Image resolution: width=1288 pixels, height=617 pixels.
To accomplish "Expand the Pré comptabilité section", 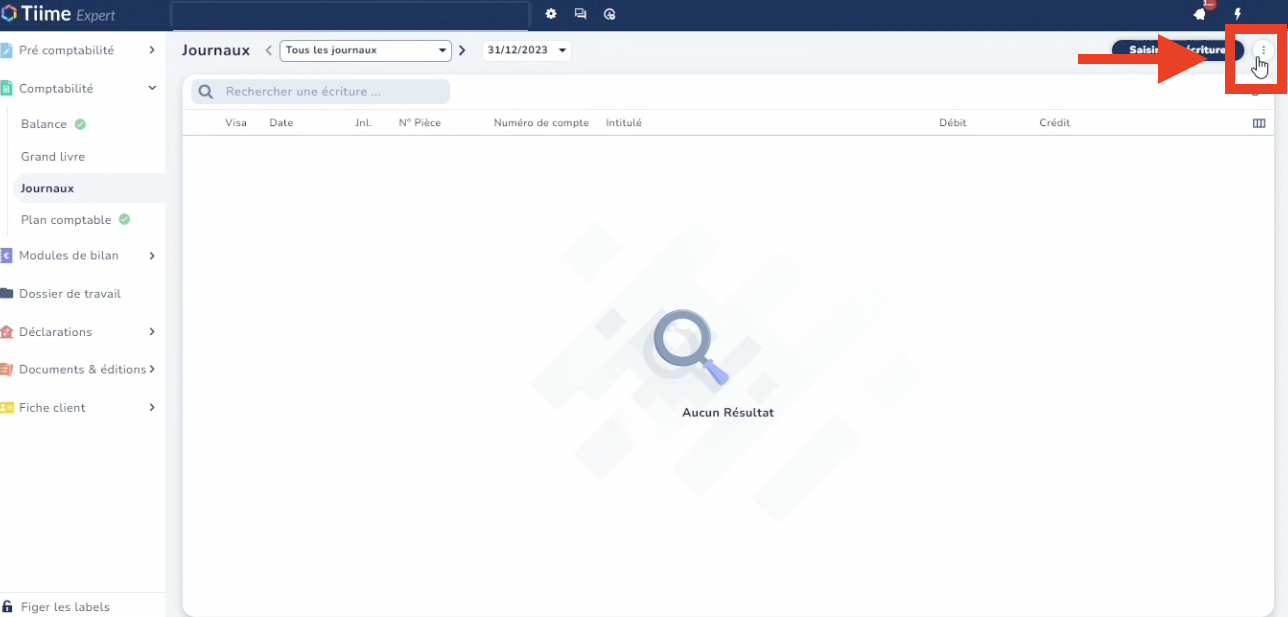I will [x=152, y=50].
